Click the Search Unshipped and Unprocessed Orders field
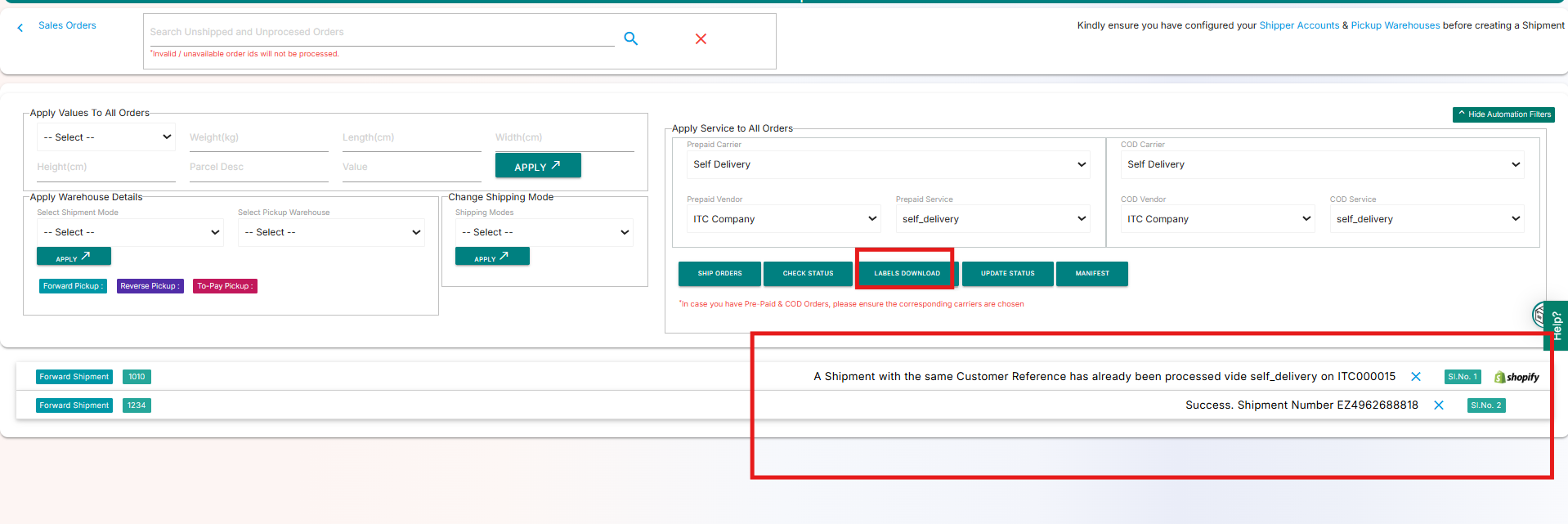Viewport: 1568px width, 524px height. pyautogui.click(x=382, y=33)
